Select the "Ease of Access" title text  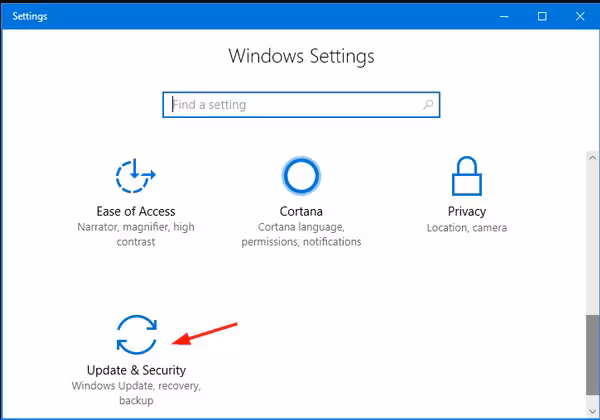(x=136, y=211)
